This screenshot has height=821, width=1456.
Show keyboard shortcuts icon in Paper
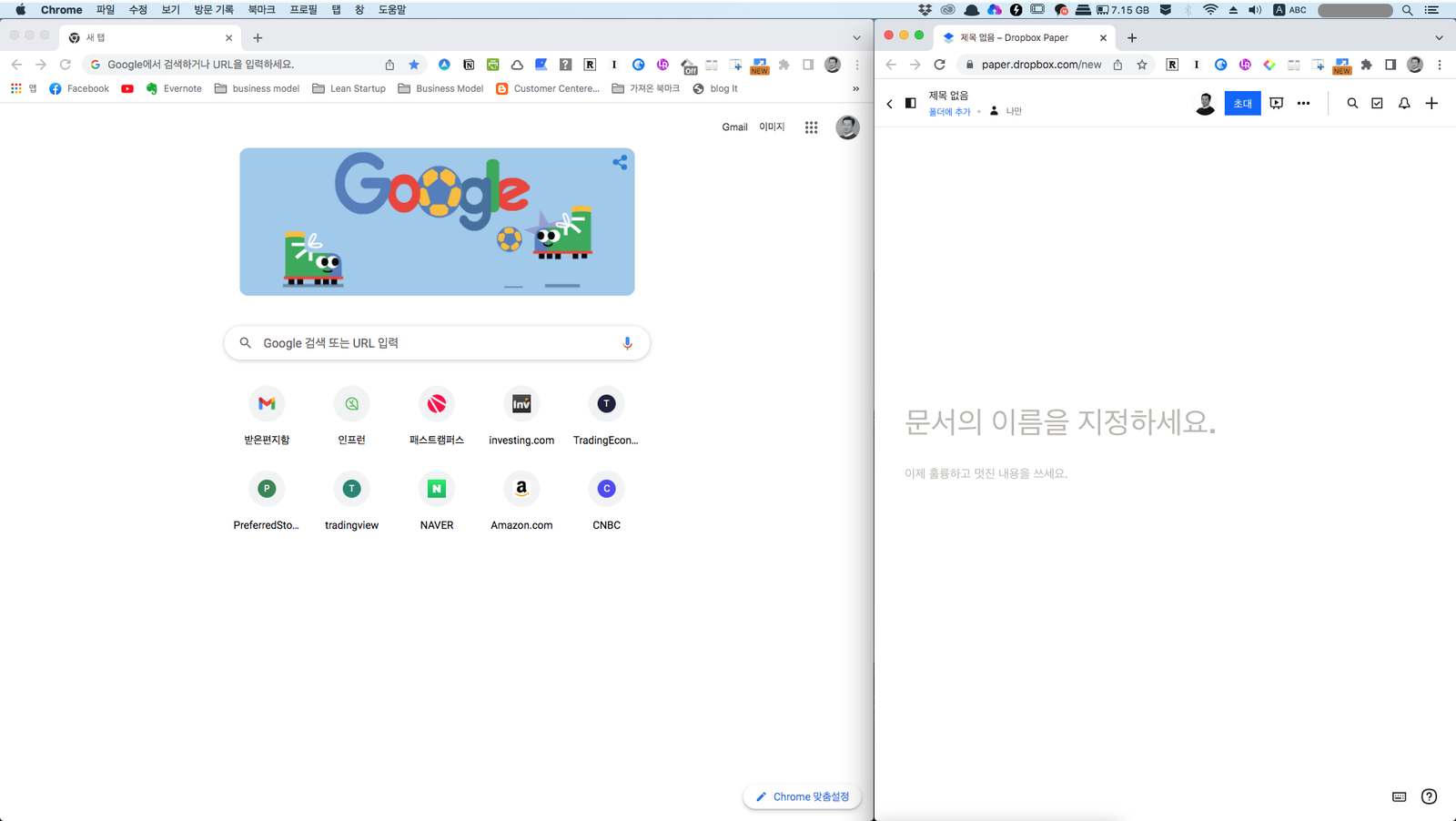click(x=1400, y=796)
